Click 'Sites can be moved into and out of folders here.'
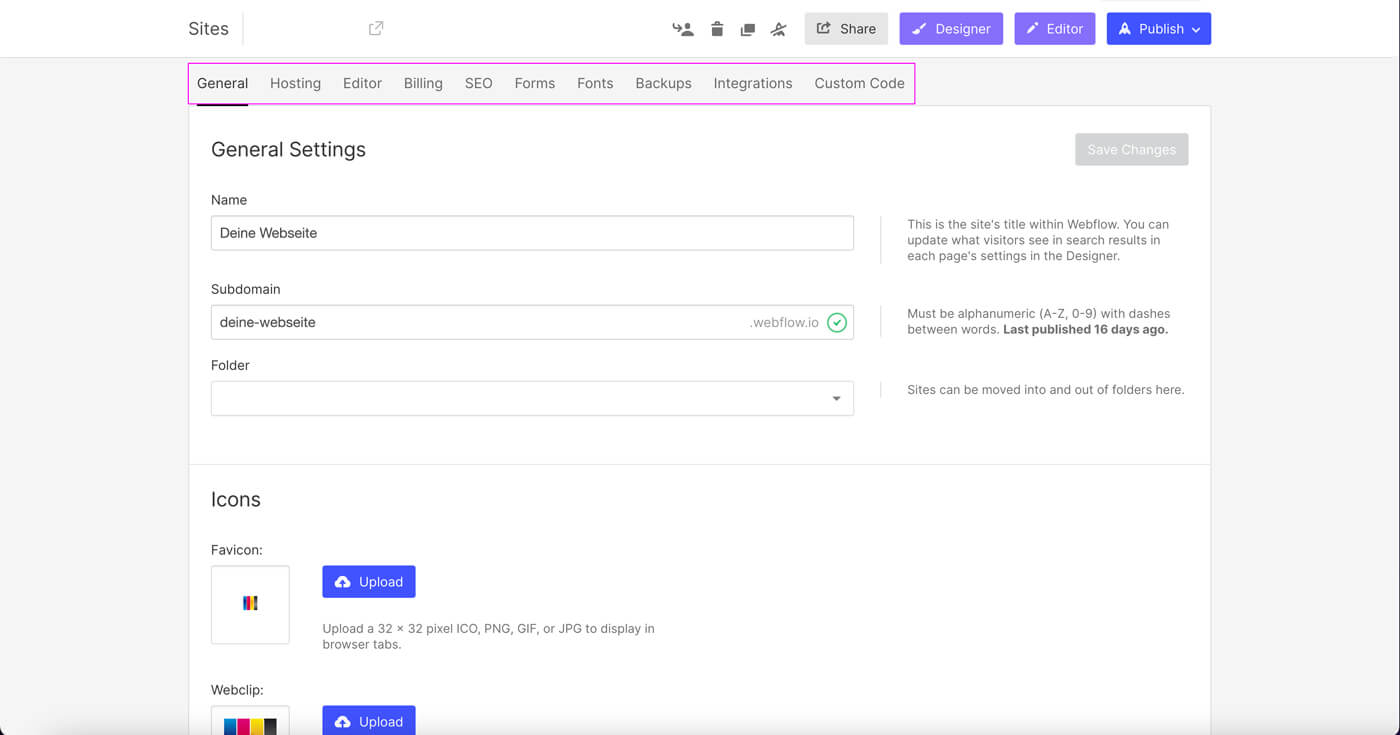This screenshot has width=1400, height=735. [x=1045, y=389]
